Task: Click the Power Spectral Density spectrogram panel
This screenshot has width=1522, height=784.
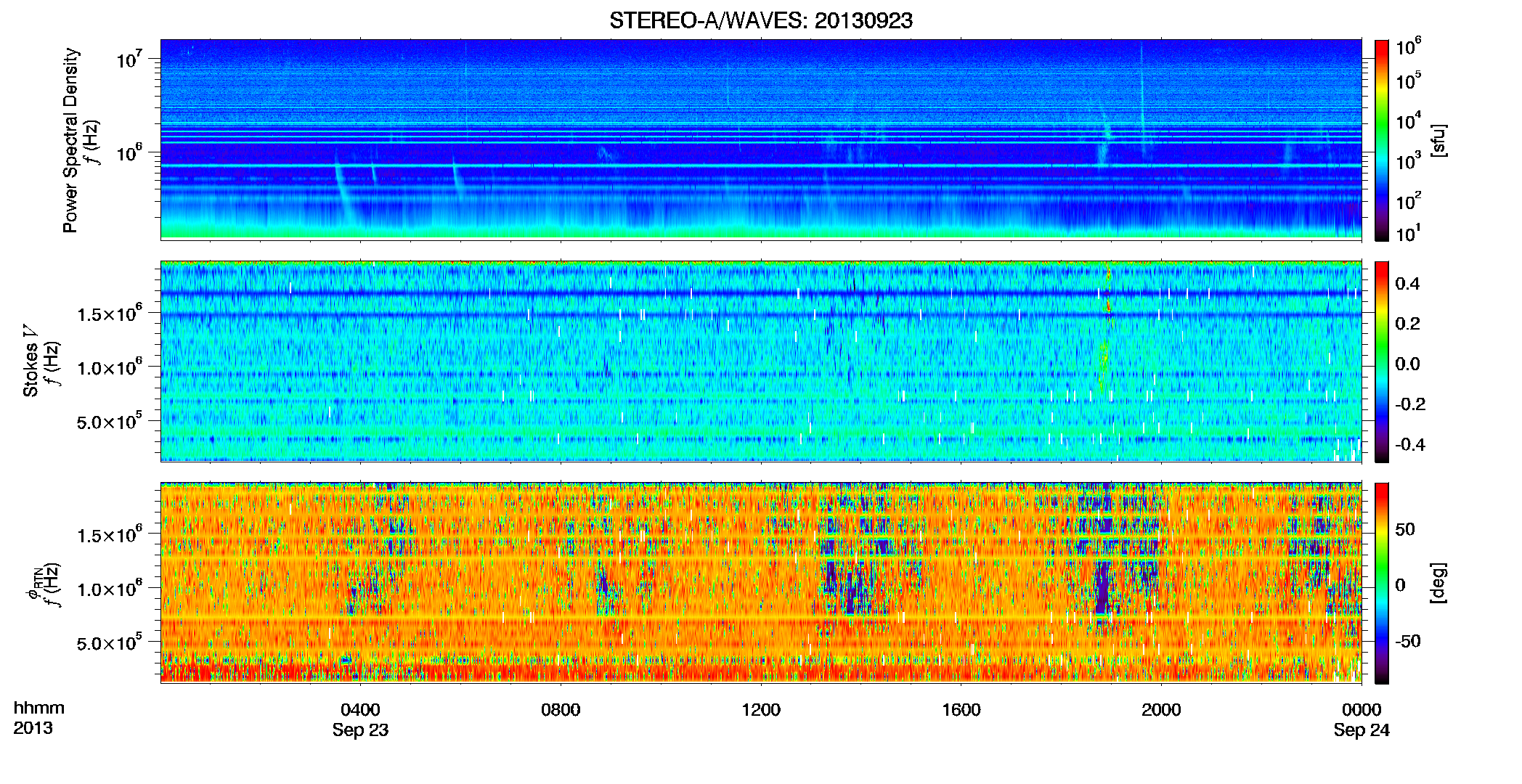Action: [x=761, y=139]
